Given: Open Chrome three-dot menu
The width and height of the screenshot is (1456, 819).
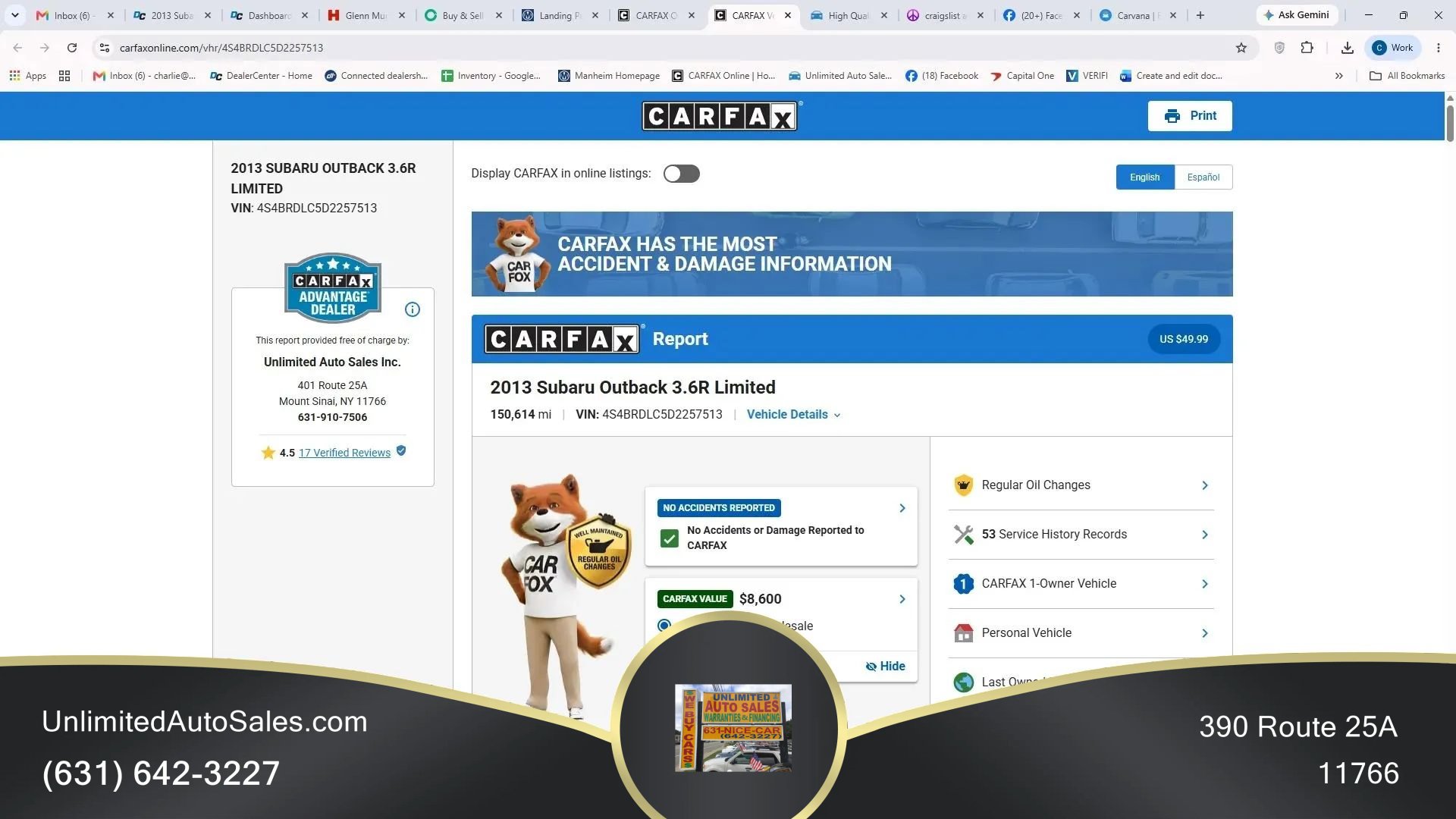Looking at the screenshot, I should (1438, 48).
